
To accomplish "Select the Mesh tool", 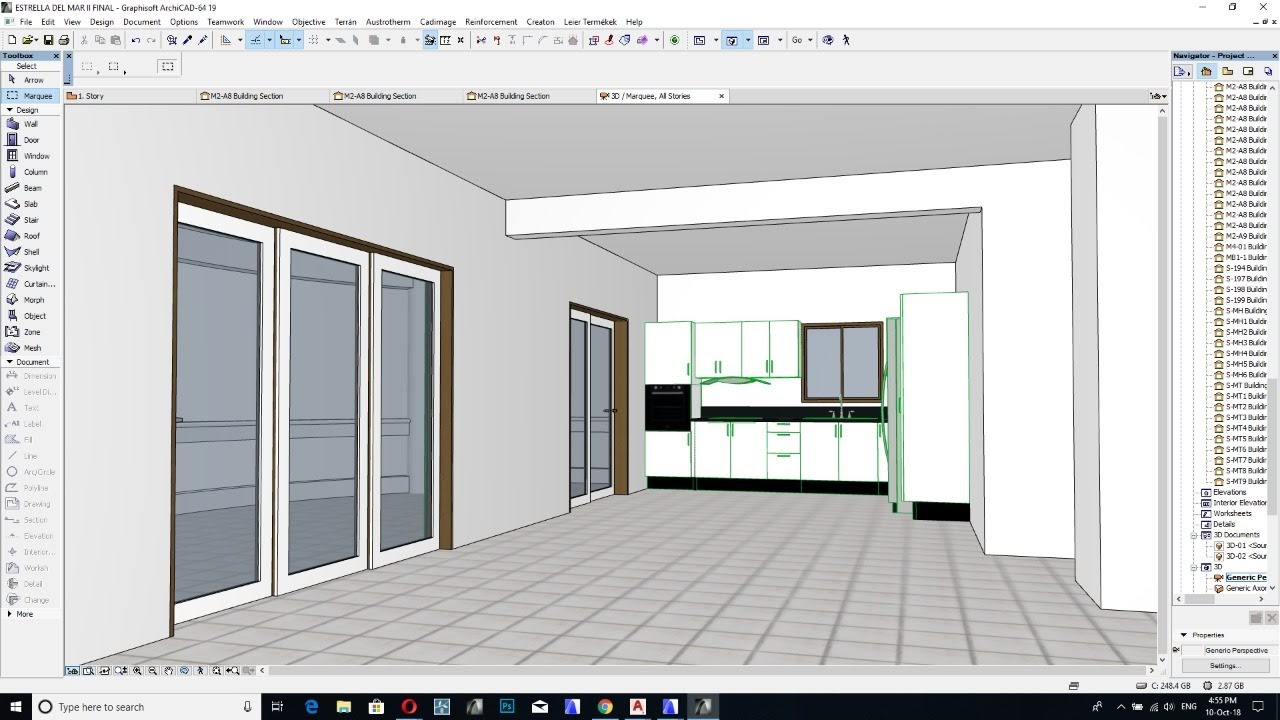I will click(x=31, y=348).
